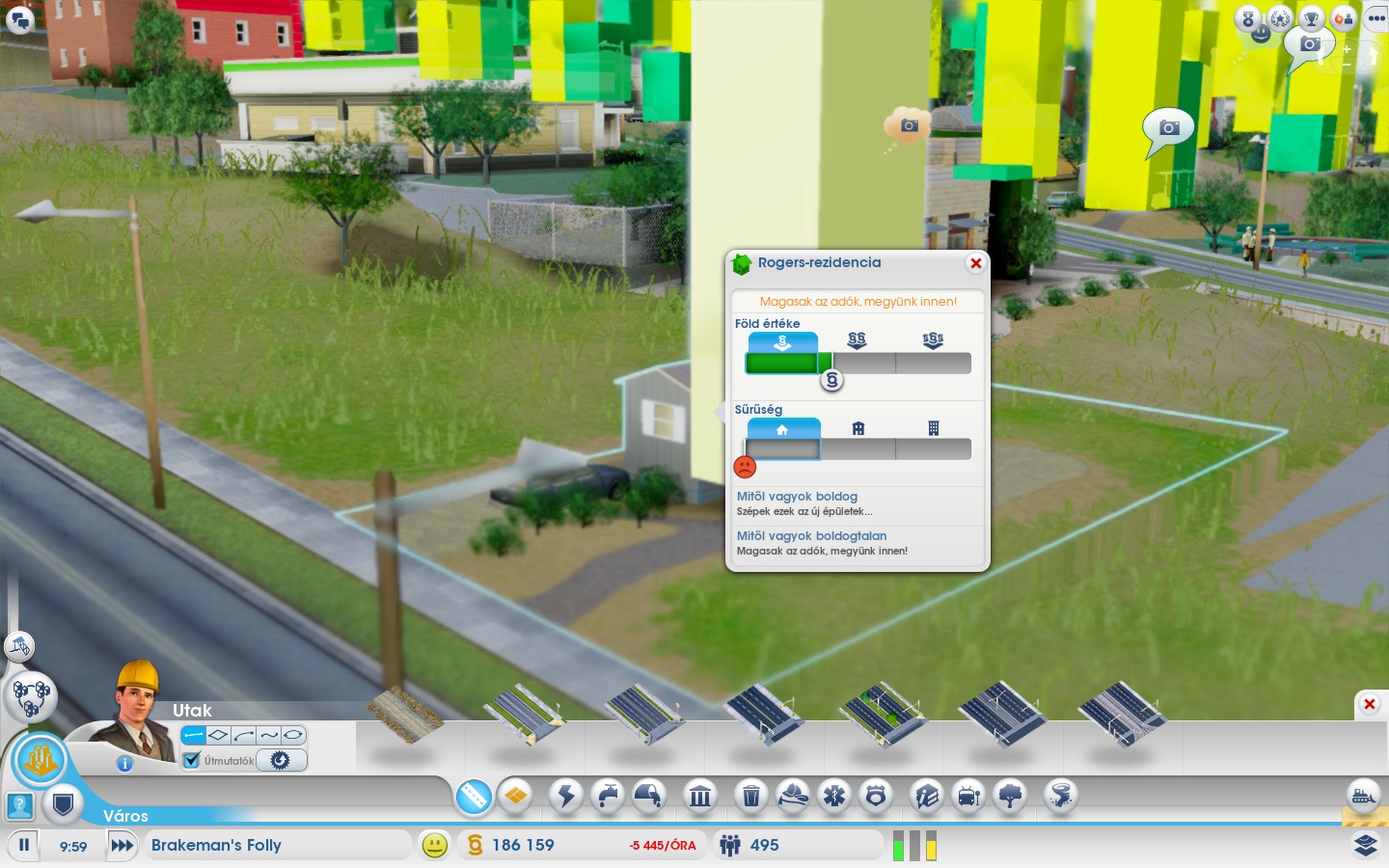
Task: Pause the game simulation
Action: pos(24,846)
